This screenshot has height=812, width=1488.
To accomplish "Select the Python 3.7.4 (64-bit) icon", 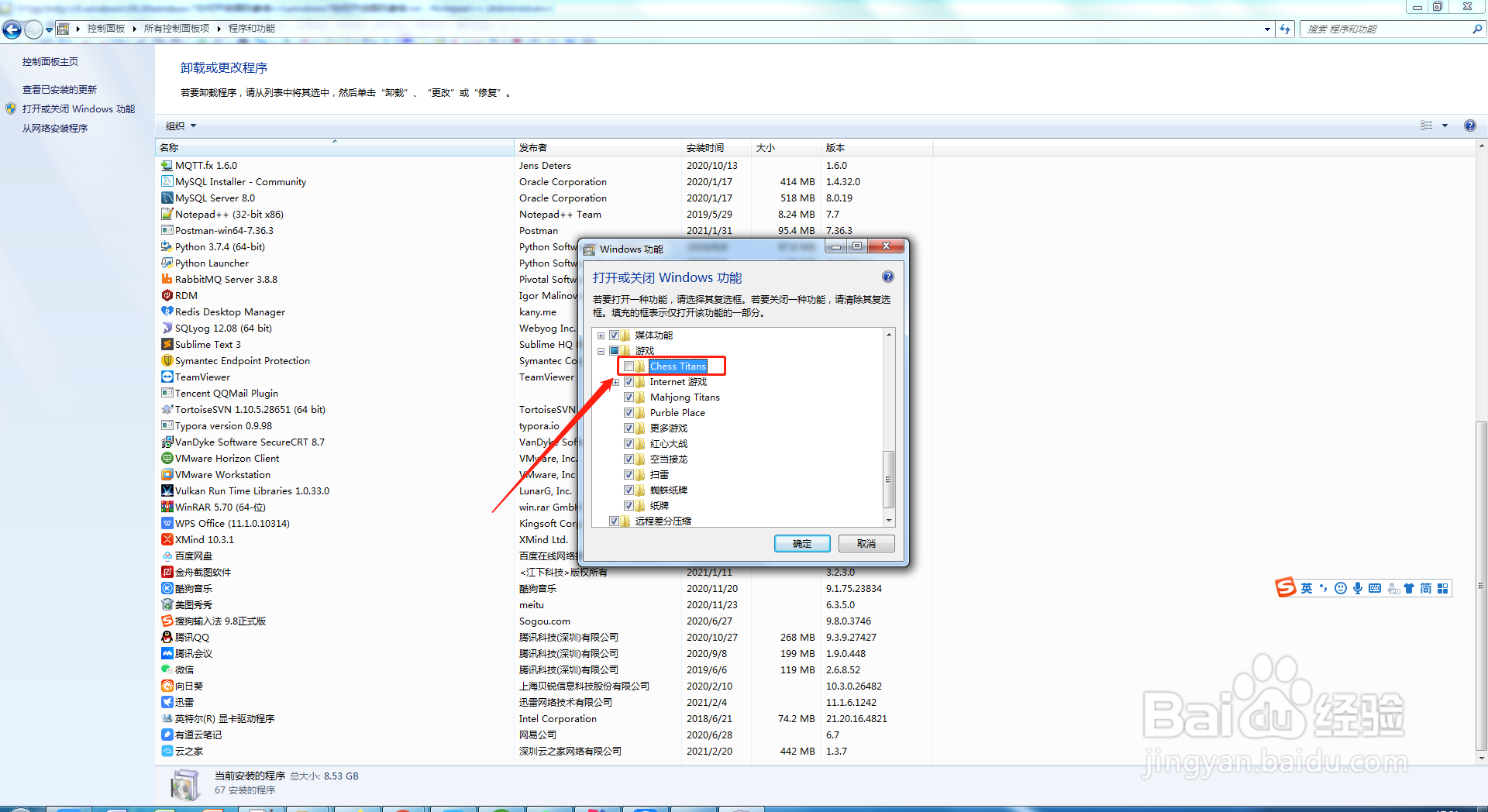I will point(167,247).
